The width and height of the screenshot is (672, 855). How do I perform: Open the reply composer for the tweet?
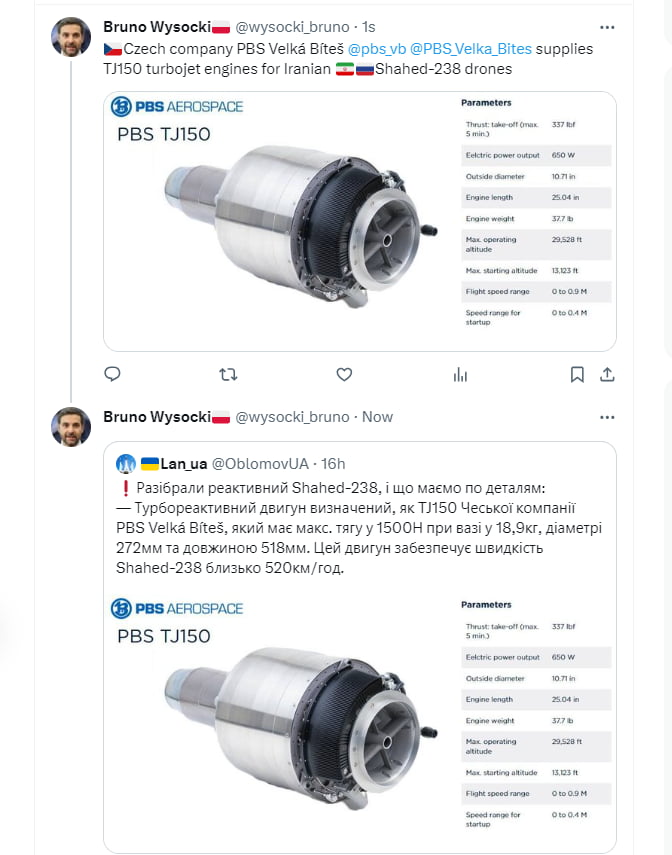click(x=112, y=373)
